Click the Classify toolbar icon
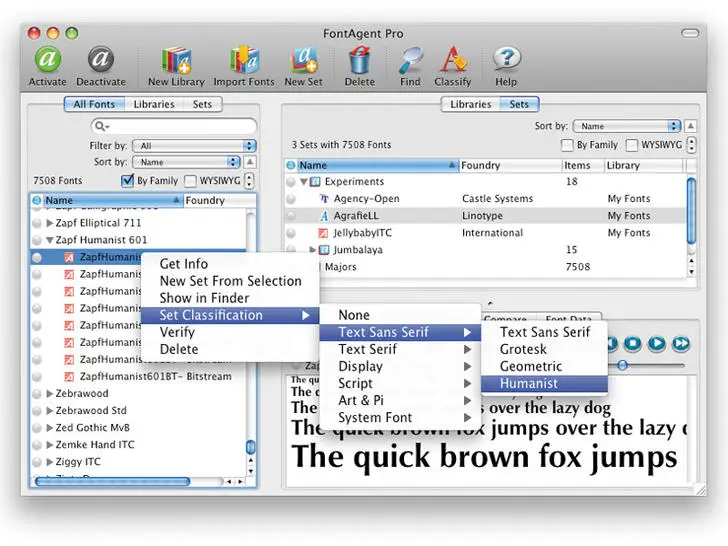Viewport: 728px width, 546px height. 452,60
